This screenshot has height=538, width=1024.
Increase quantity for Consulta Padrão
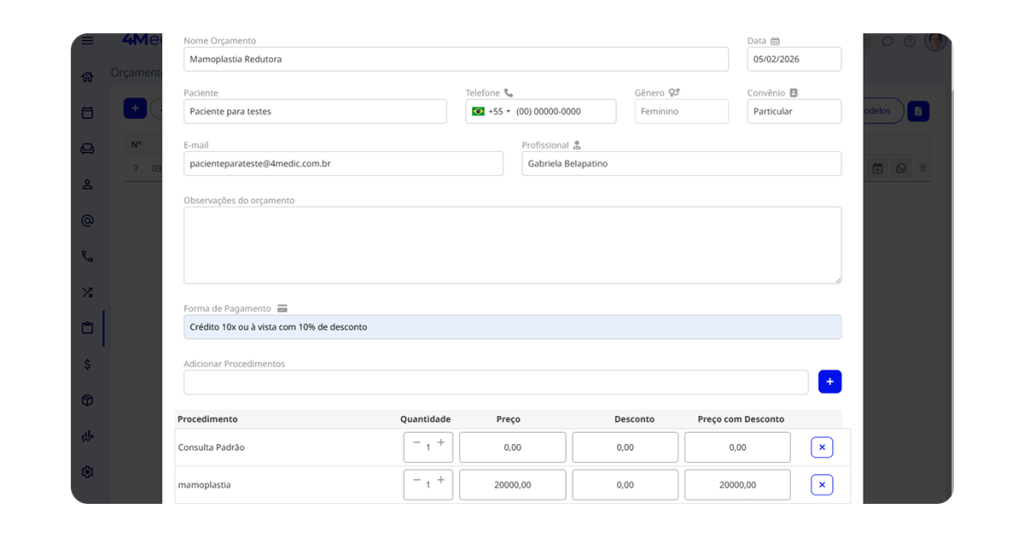tap(441, 443)
